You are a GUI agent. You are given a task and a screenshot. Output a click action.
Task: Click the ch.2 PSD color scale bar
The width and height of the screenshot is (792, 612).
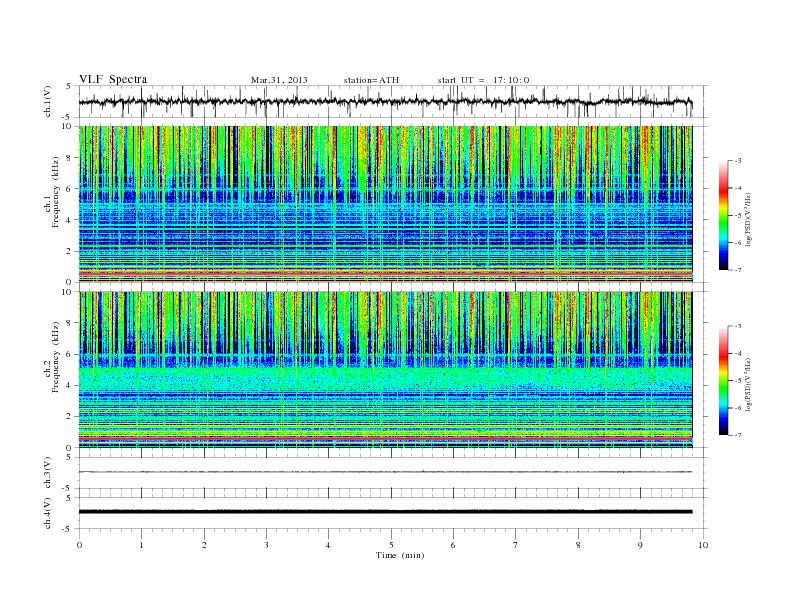coord(724,380)
